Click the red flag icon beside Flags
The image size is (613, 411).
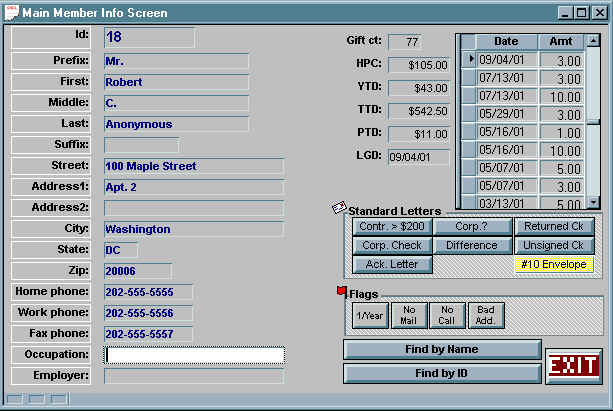341,292
